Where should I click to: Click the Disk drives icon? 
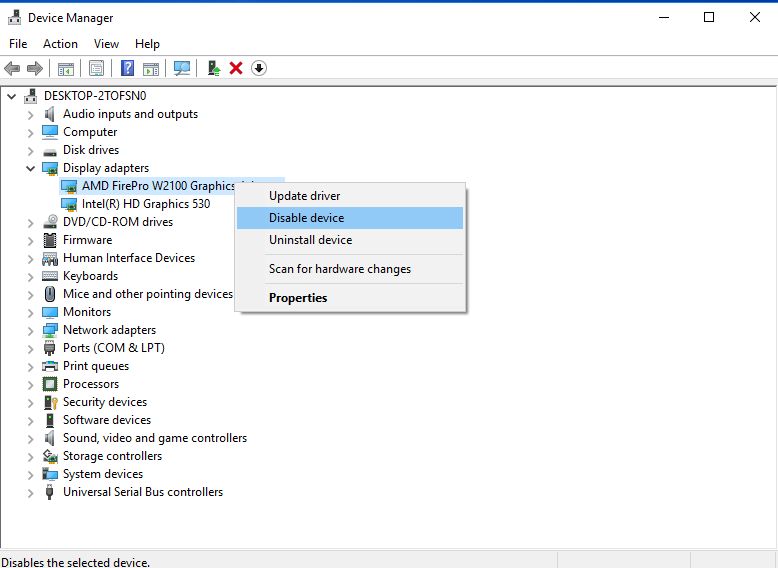50,151
